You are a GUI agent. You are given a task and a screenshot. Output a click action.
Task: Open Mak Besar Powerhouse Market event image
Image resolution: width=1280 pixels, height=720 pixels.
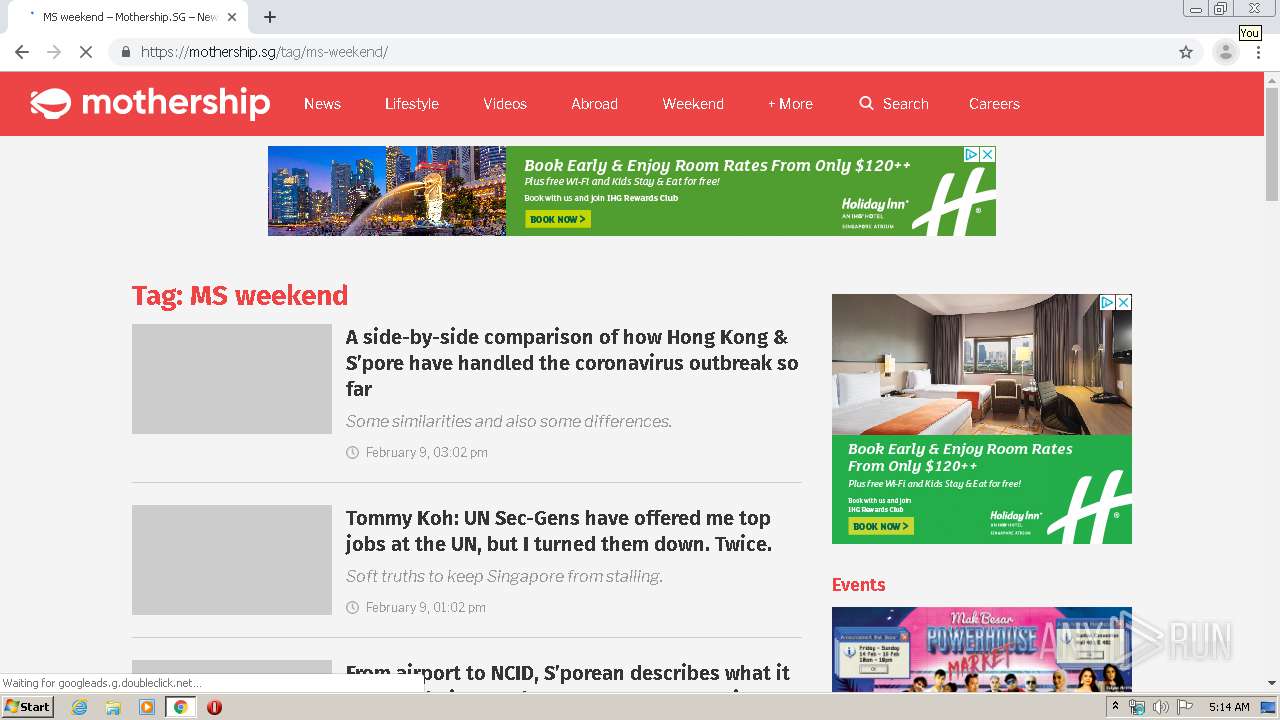[x=982, y=649]
